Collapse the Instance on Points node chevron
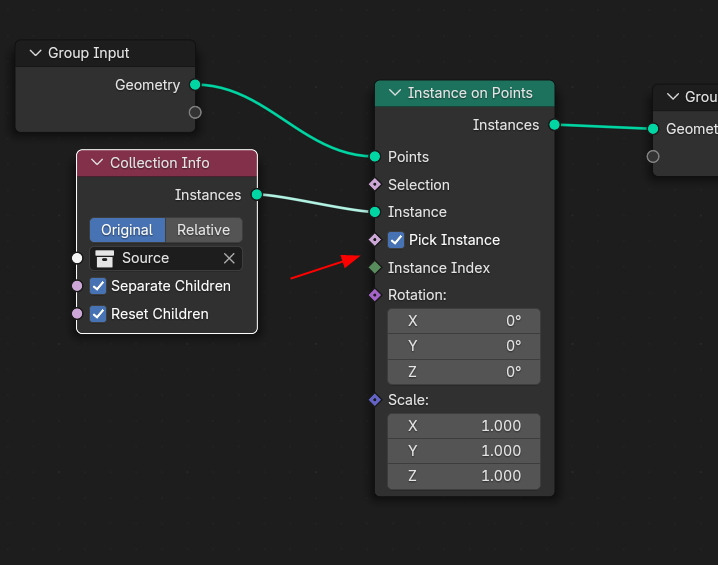Viewport: 718px width, 565px height. click(395, 93)
